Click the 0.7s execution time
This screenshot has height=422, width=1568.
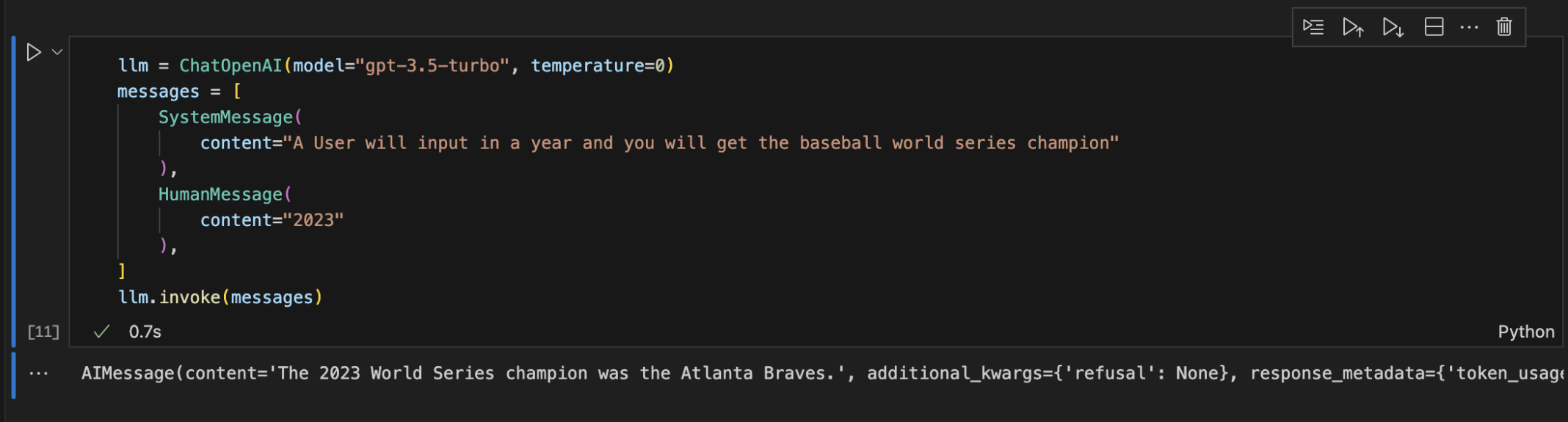click(145, 332)
